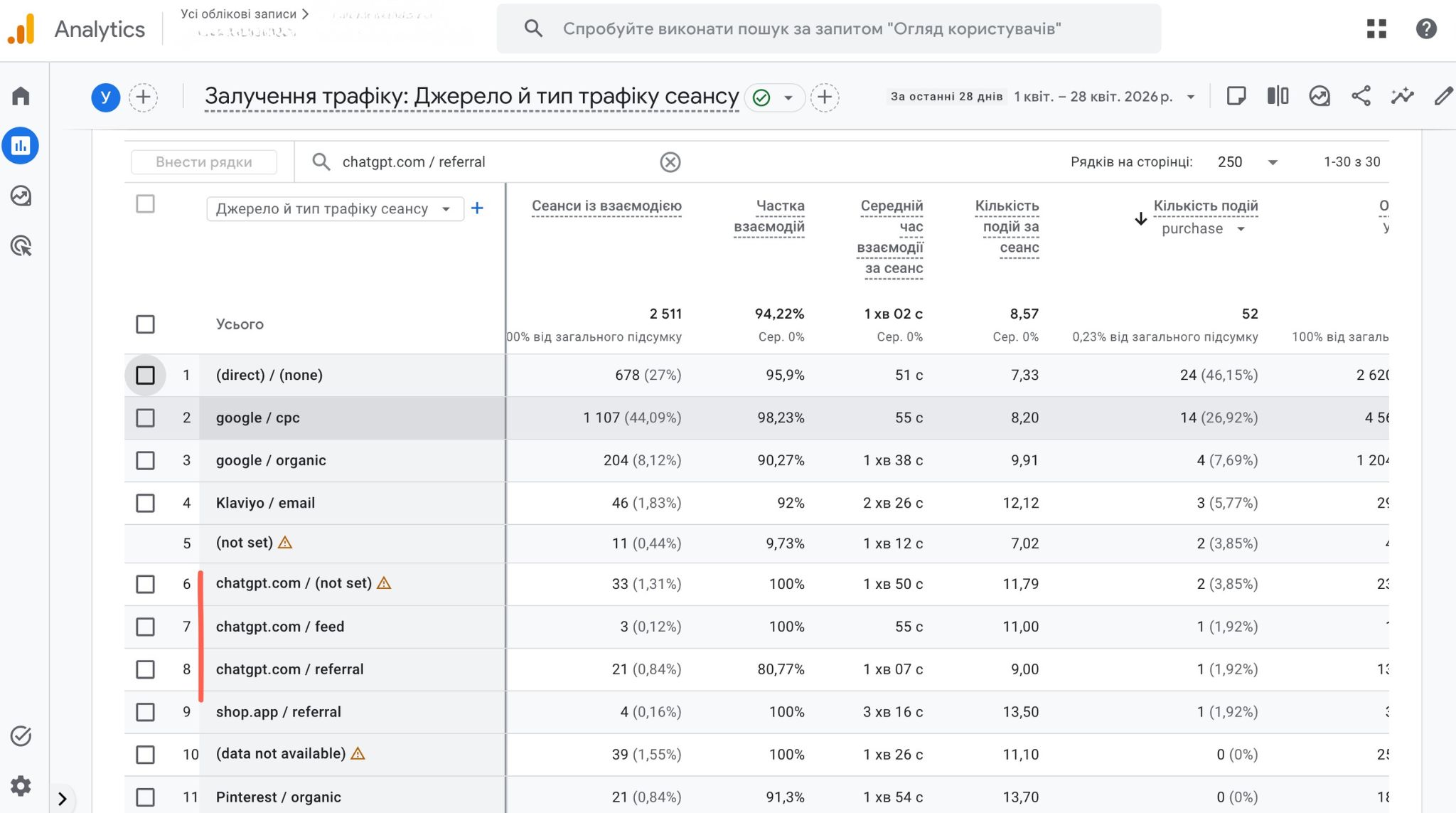Check the shop.app / referral row checkbox
Image resolution: width=1456 pixels, height=813 pixels.
(x=145, y=712)
